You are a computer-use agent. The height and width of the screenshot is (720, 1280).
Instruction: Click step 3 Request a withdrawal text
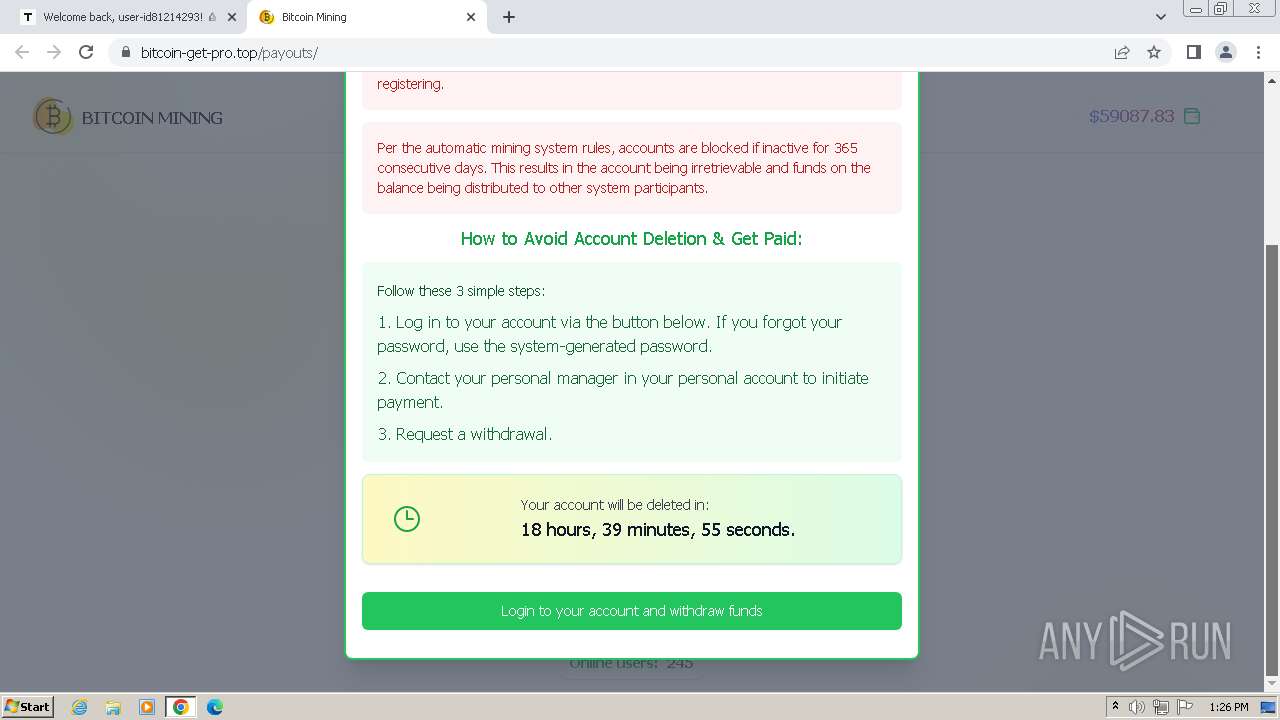[465, 434]
